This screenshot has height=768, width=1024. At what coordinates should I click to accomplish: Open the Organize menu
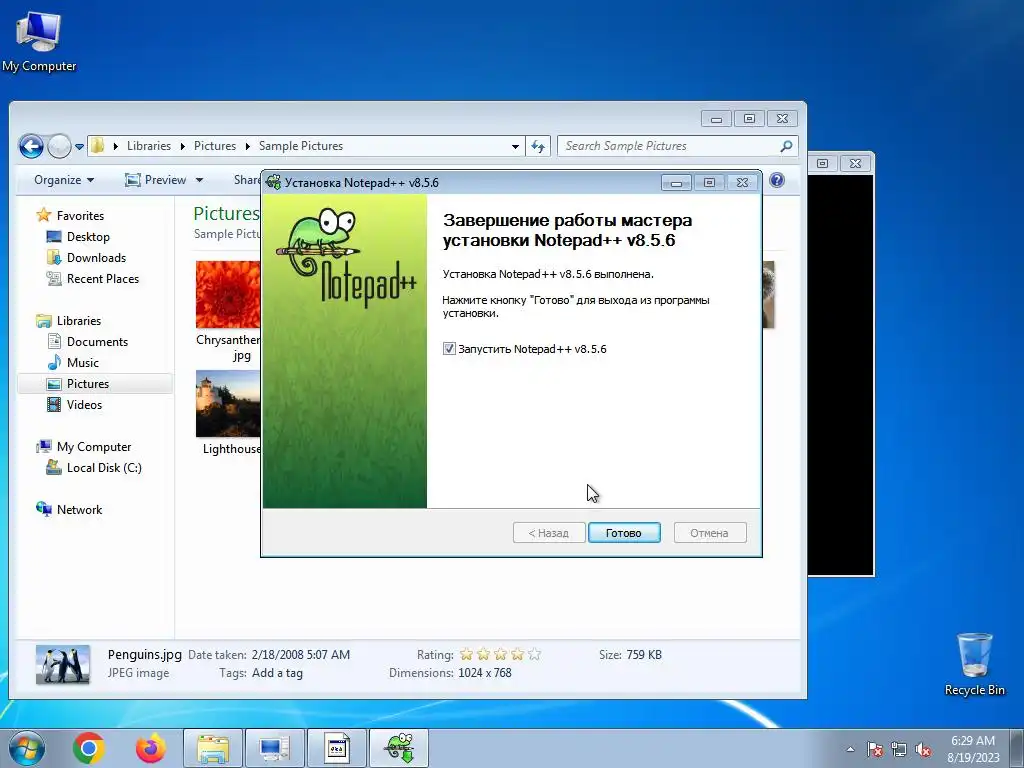[64, 180]
